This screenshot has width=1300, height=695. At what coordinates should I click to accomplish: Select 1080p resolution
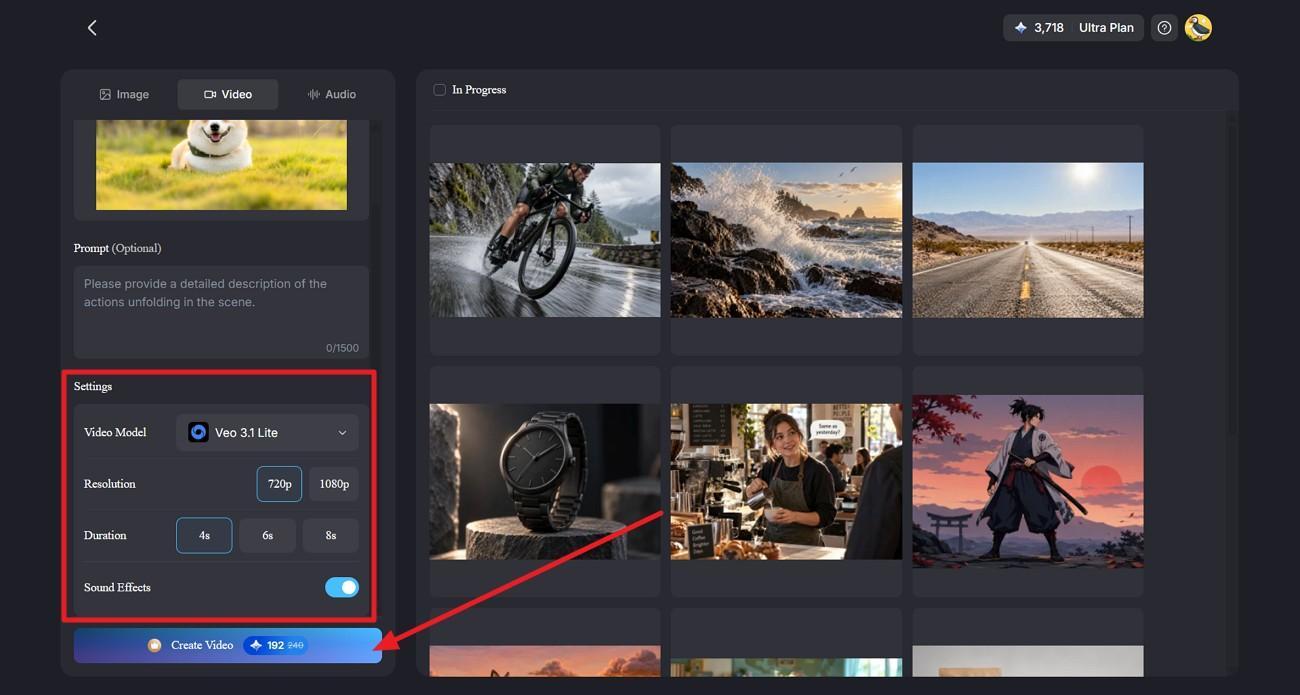(x=334, y=484)
